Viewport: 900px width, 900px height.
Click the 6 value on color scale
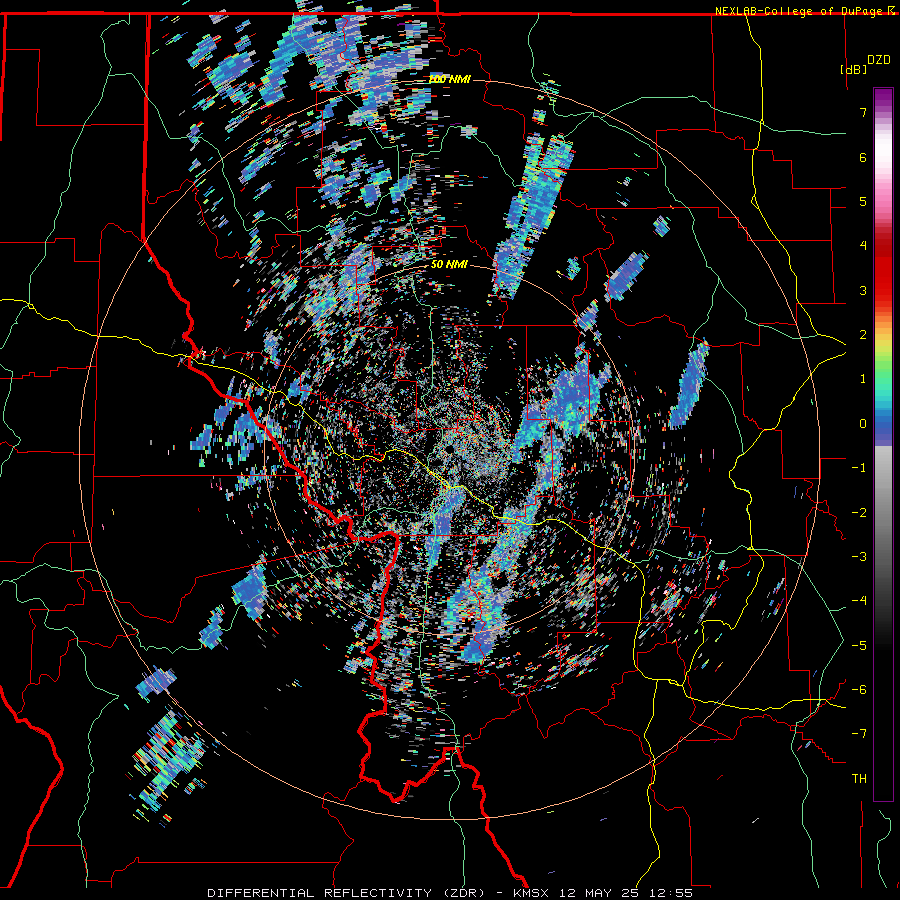click(x=863, y=157)
